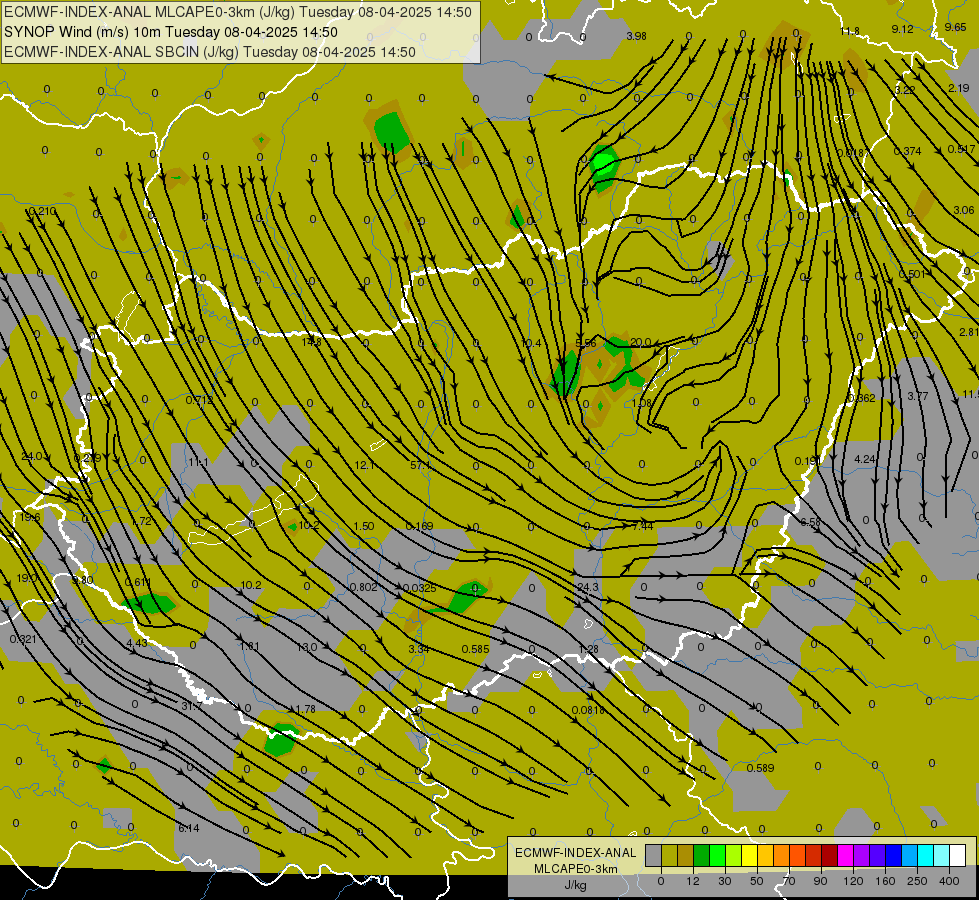This screenshot has height=900, width=979.
Task: Click the legend text ECMWF-INDEX-ANAL
Action: point(575,853)
